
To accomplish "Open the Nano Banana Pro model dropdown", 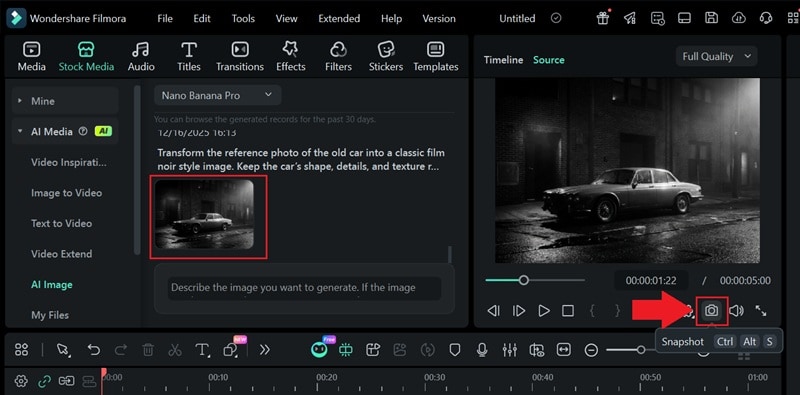I will [x=217, y=95].
